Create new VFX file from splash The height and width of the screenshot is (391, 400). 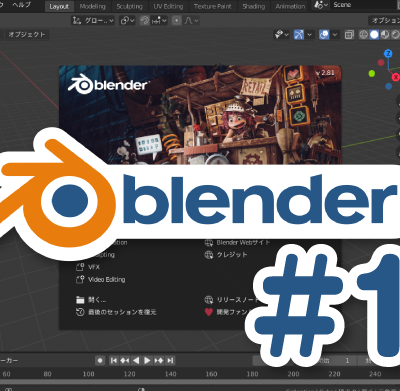point(94,267)
